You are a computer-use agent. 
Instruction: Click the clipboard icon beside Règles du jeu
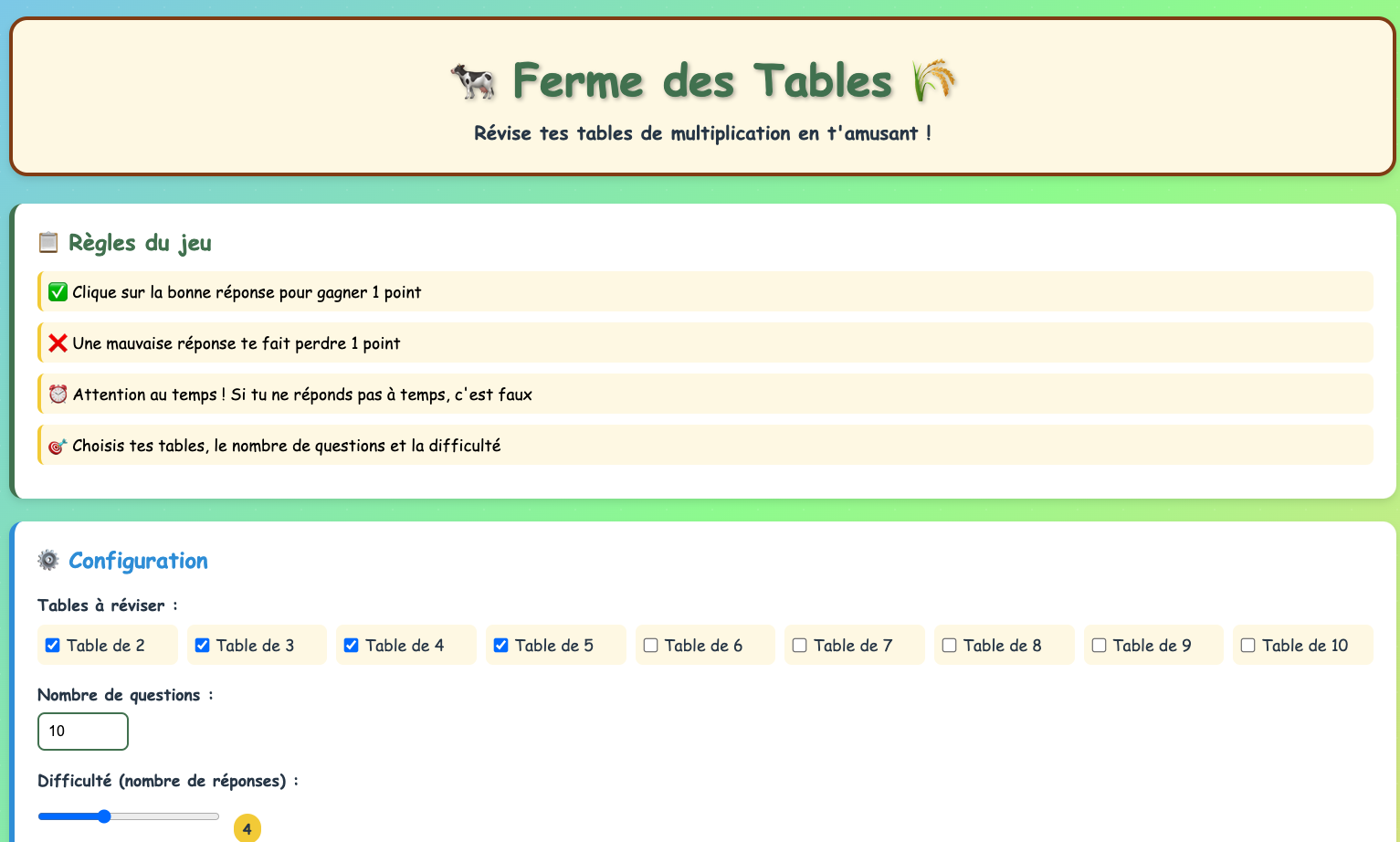48,243
